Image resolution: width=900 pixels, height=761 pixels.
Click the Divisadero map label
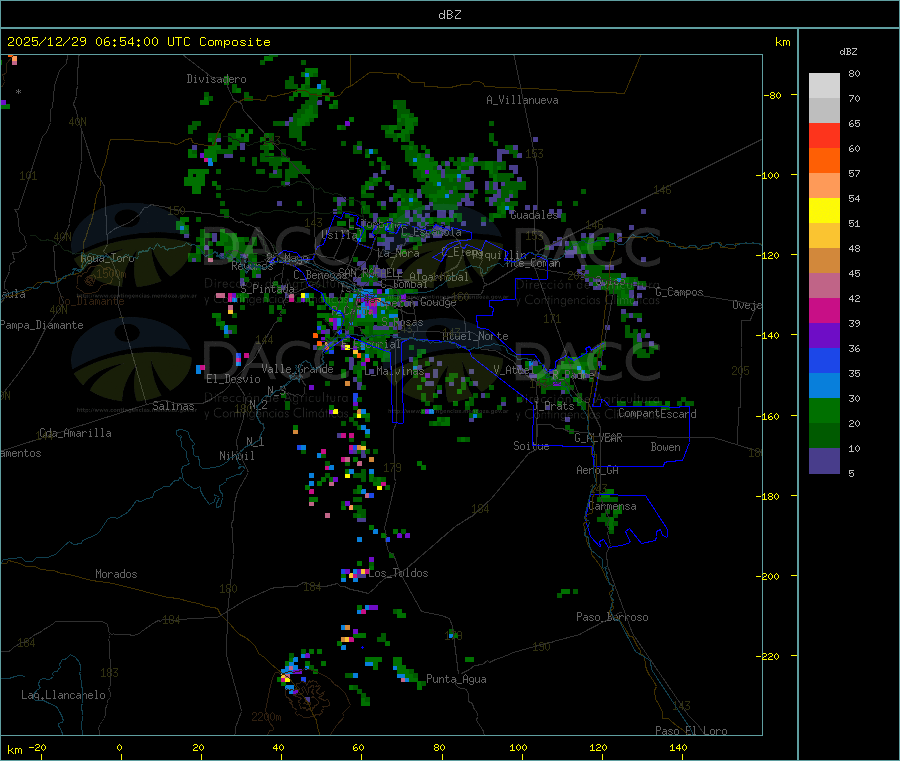click(216, 79)
